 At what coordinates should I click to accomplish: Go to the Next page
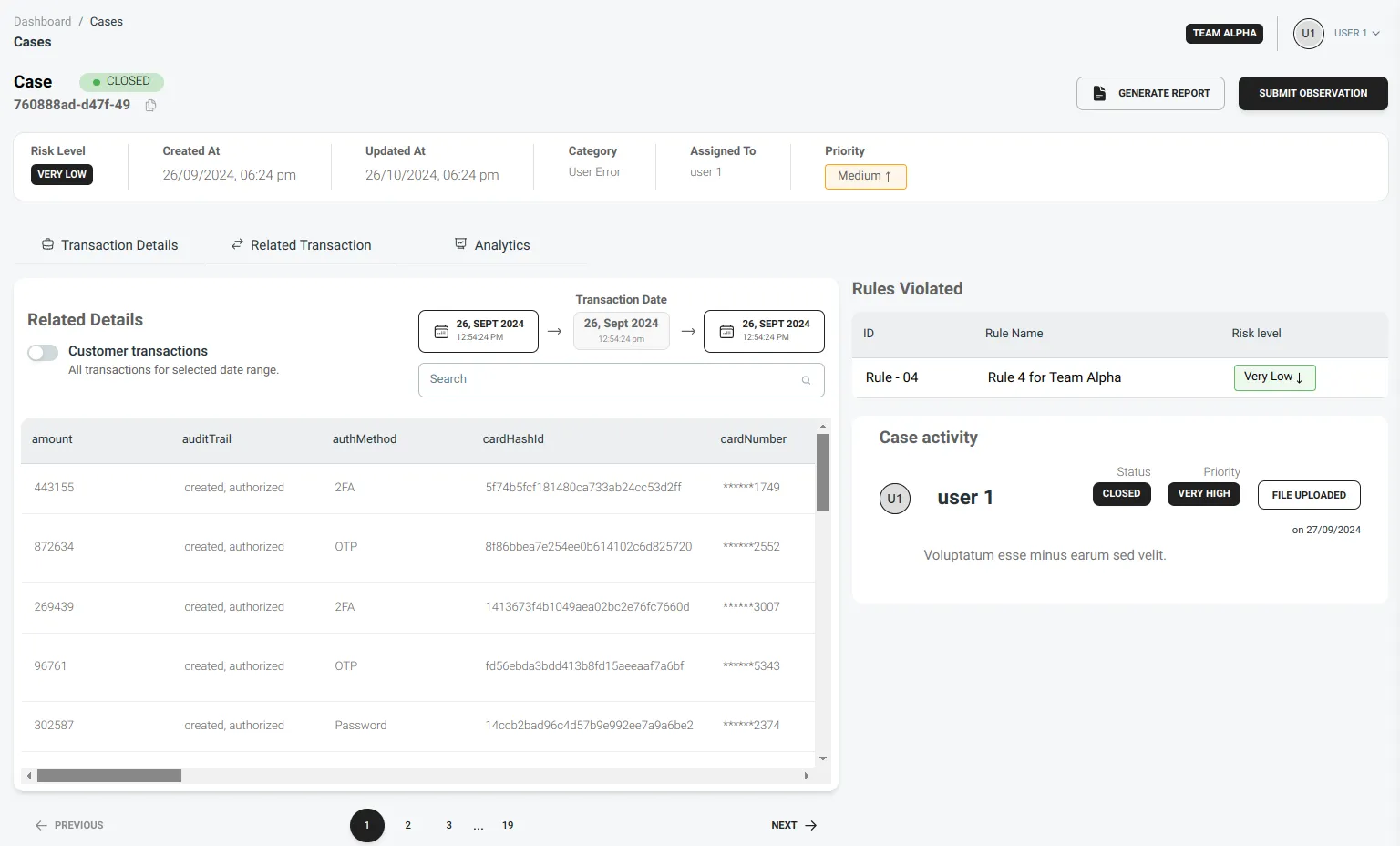tap(794, 825)
